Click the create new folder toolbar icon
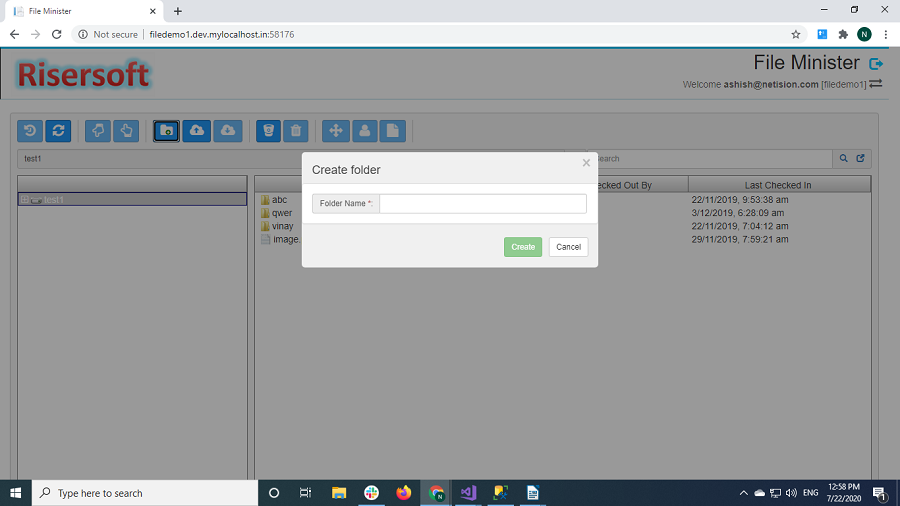The image size is (900, 506). 167,131
